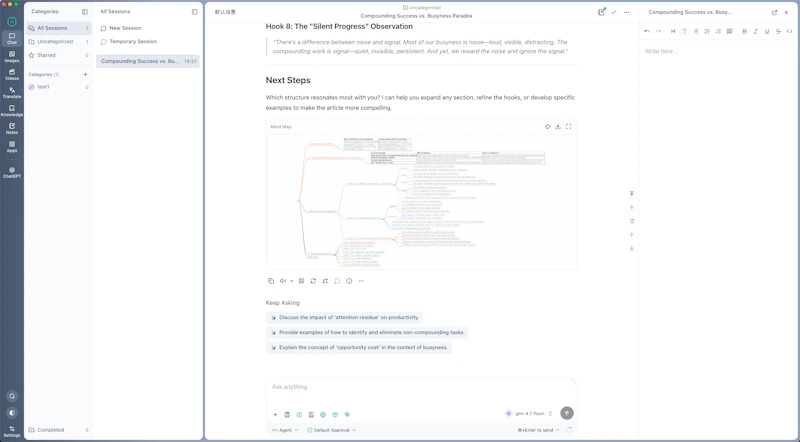Send the message with the arrow button
800x442 pixels.
tap(567, 413)
